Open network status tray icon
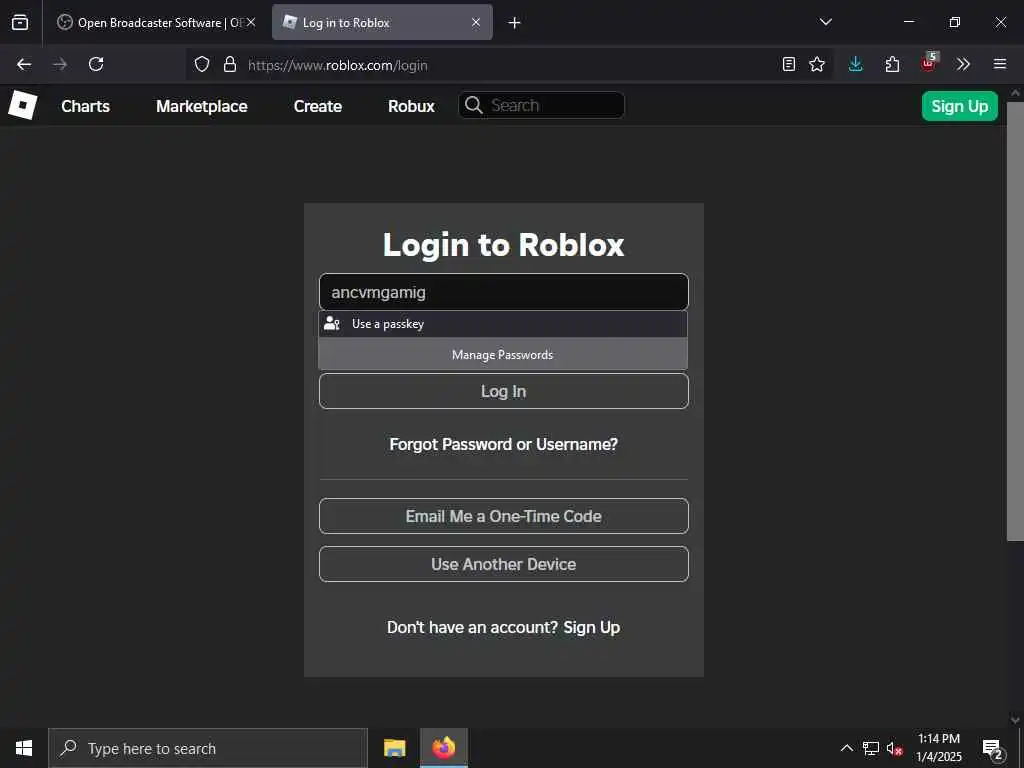 [871, 748]
